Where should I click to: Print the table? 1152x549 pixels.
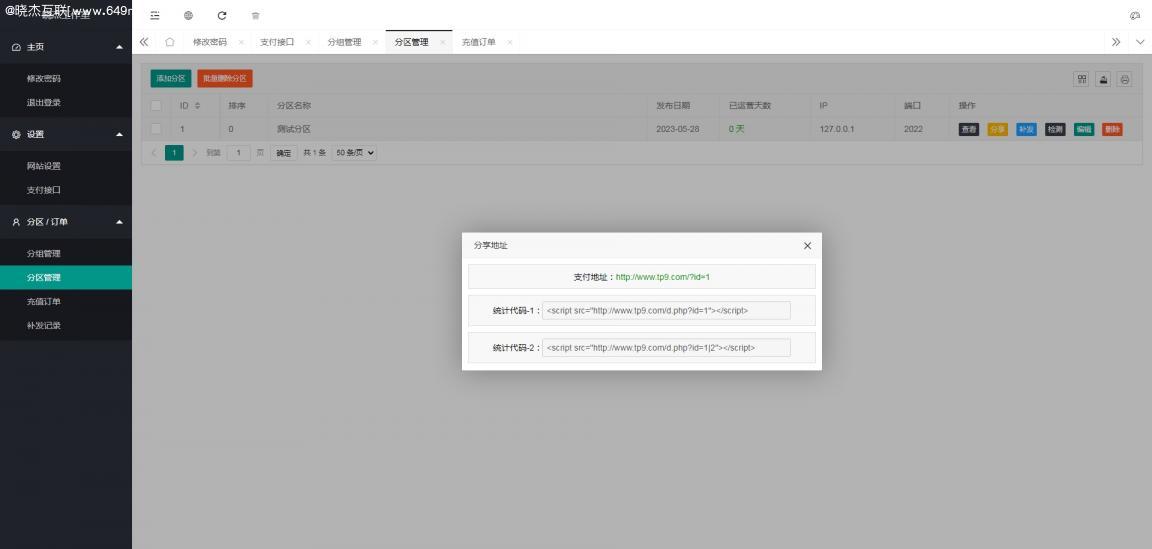point(1124,79)
